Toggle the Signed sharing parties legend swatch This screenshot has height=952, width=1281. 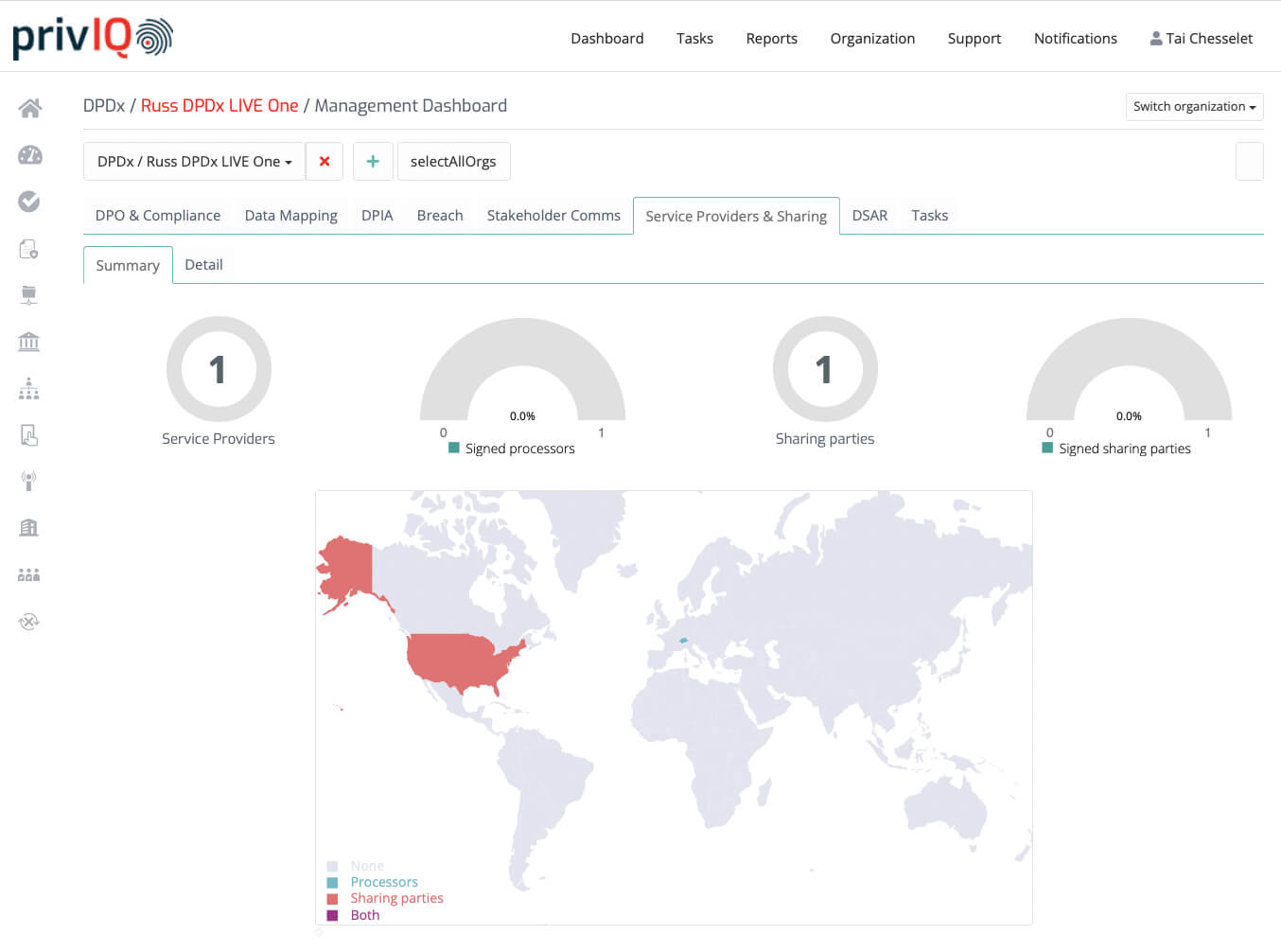pos(1047,448)
